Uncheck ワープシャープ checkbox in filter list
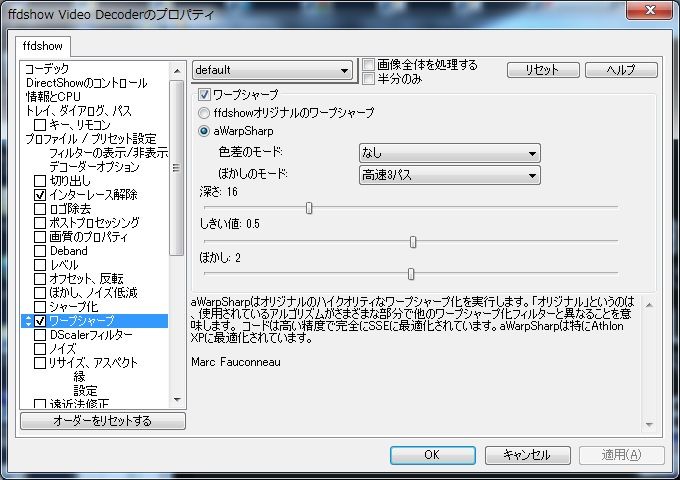Viewport: 680px width, 480px height. tap(40, 321)
